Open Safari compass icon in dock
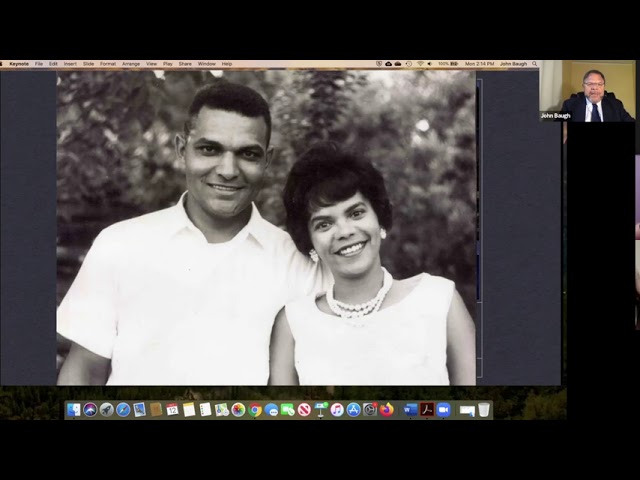The height and width of the screenshot is (480, 640). point(123,410)
